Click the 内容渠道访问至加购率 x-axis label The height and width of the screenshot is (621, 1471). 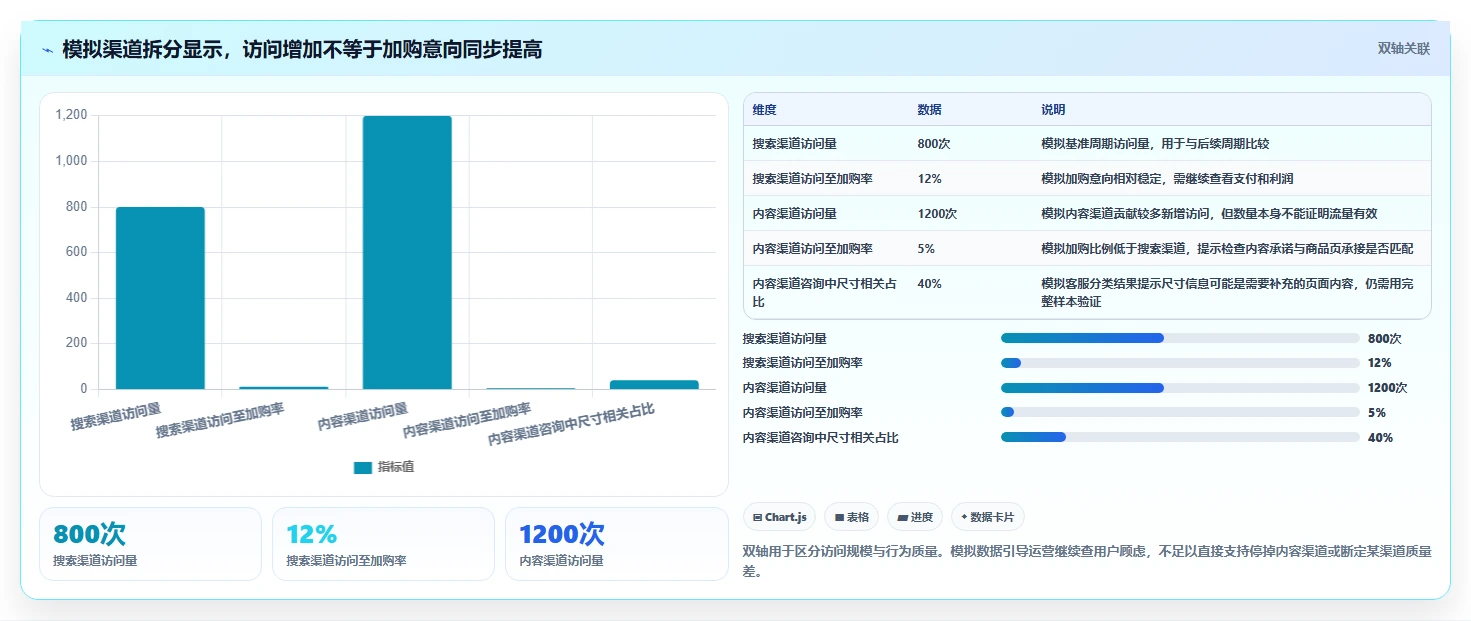[x=466, y=421]
